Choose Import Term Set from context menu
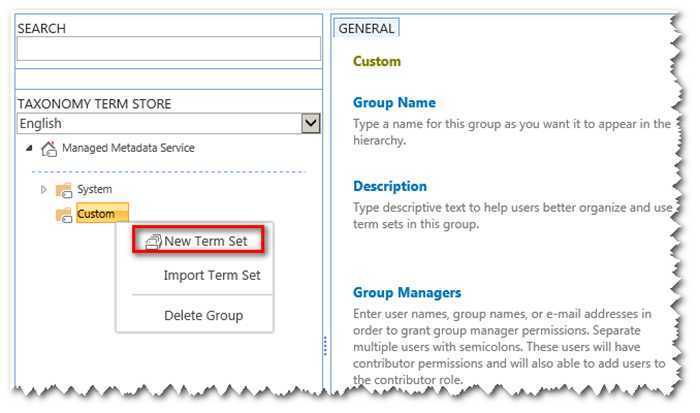This screenshot has height=413, width=700. (x=212, y=275)
